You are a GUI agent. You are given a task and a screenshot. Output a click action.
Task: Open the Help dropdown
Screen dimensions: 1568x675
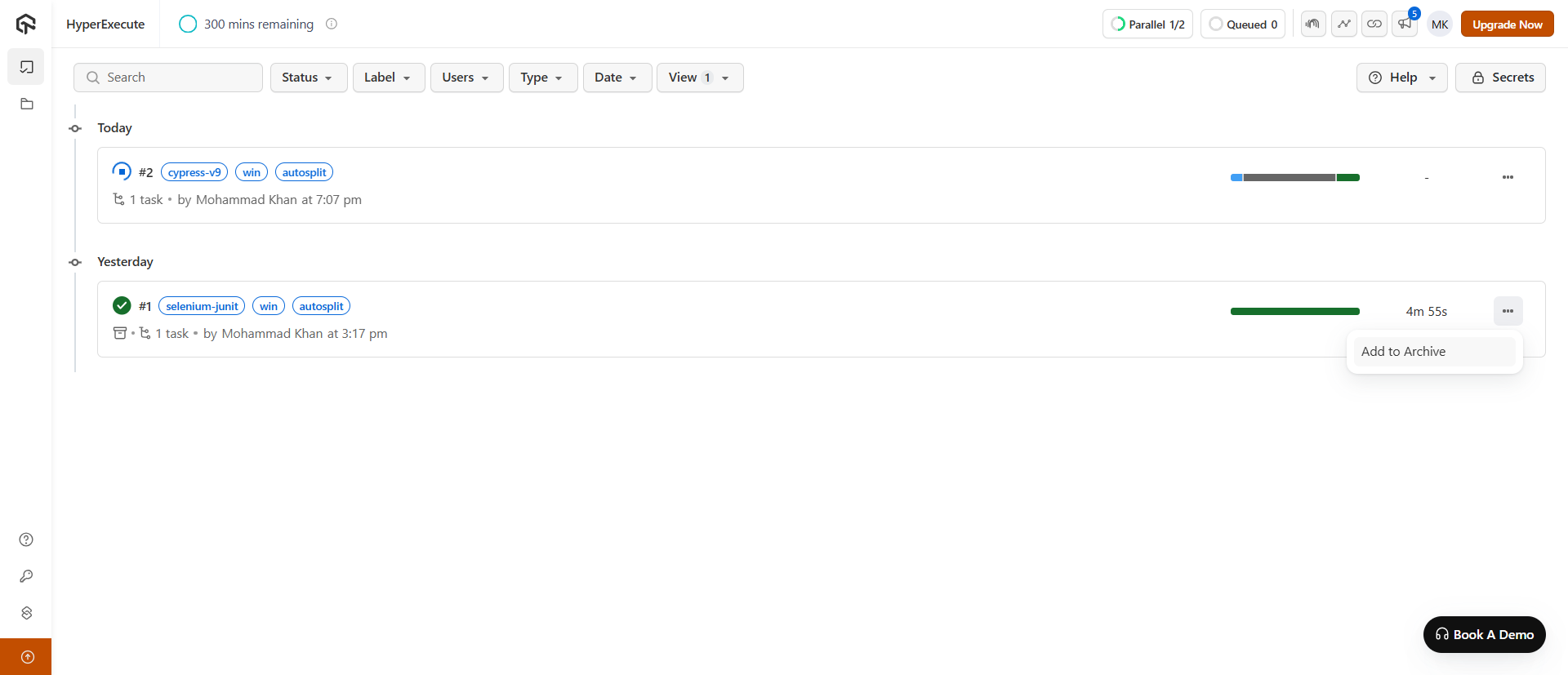(1401, 78)
